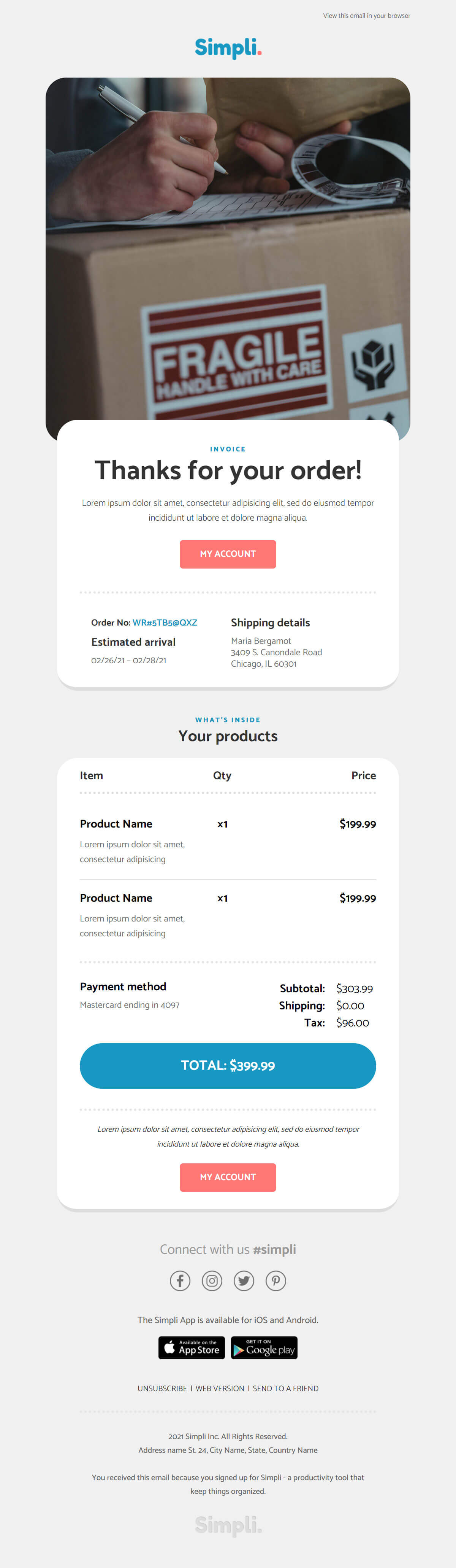Click the first Product Name title
Screen dimensions: 456x1568
coord(116,824)
